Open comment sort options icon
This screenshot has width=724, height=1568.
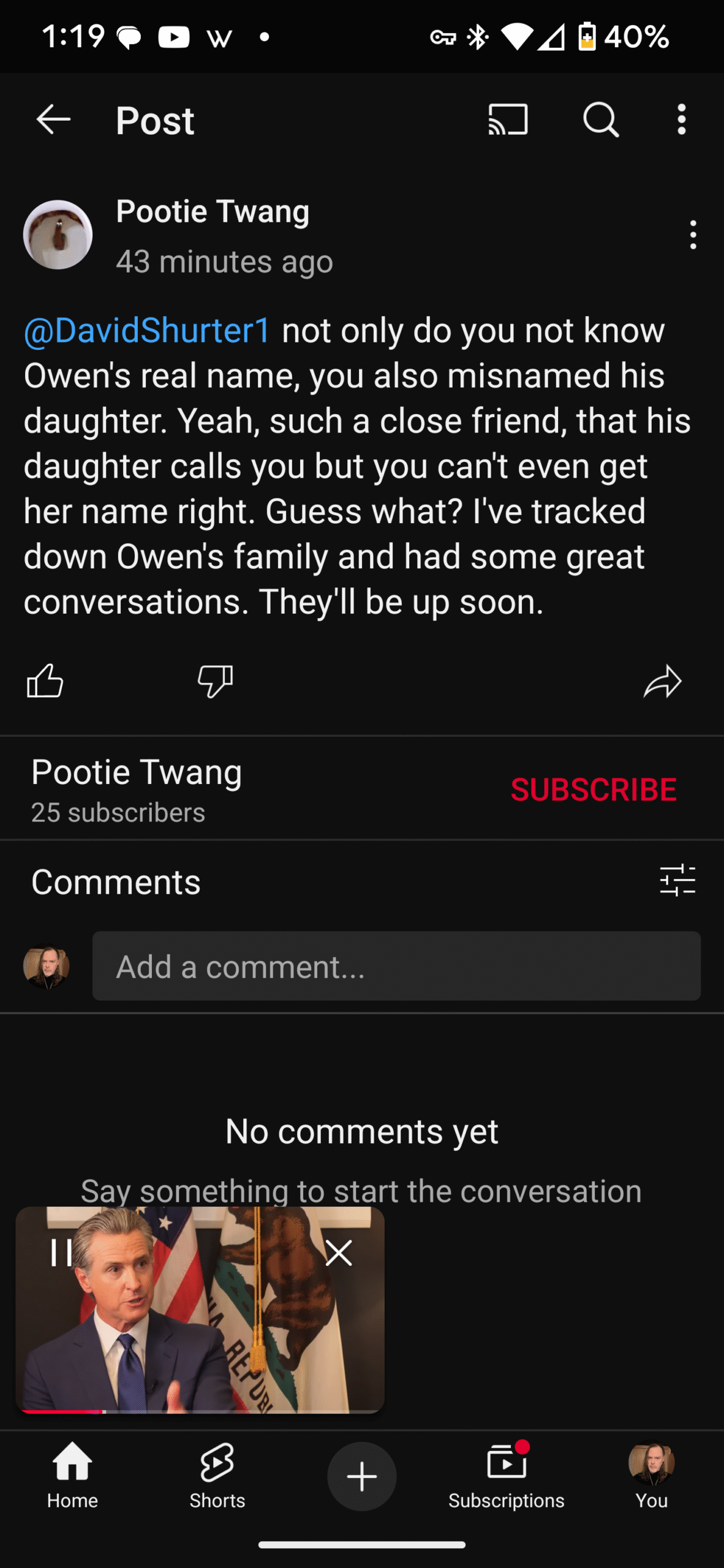[x=677, y=881]
